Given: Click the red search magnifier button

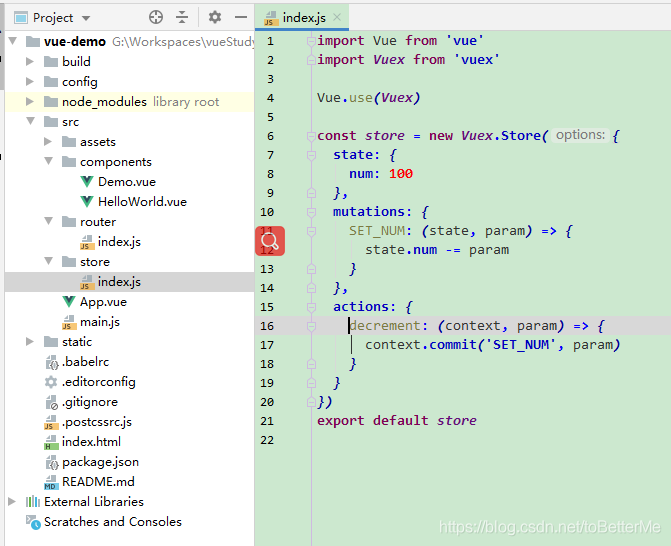Looking at the screenshot, I should (x=270, y=241).
